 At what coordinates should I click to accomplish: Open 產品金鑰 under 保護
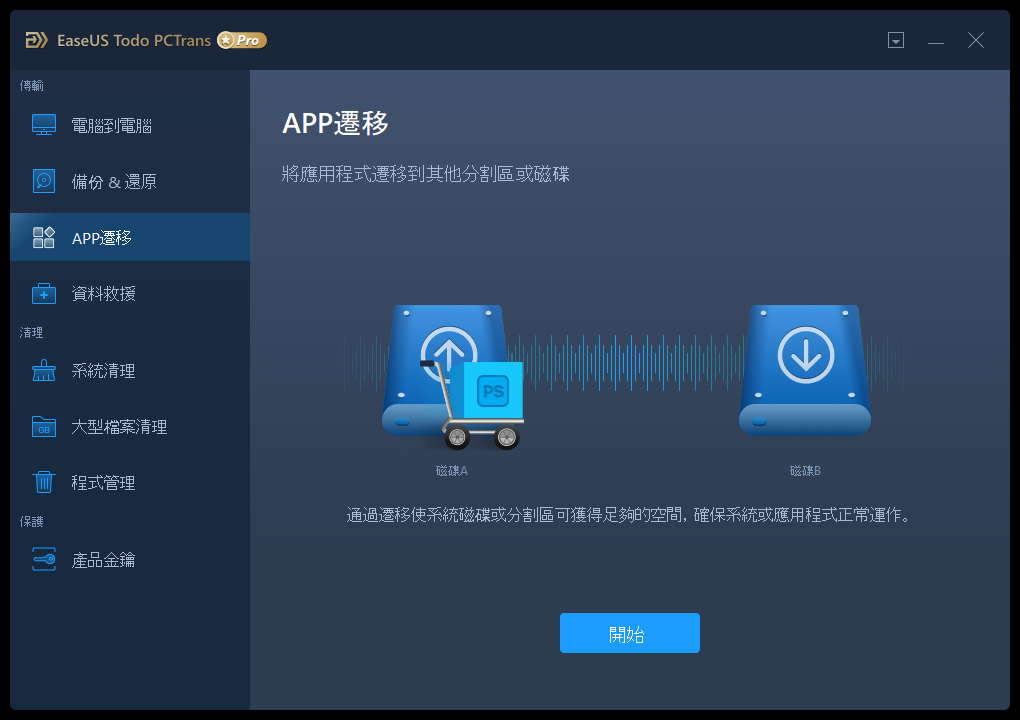130,560
